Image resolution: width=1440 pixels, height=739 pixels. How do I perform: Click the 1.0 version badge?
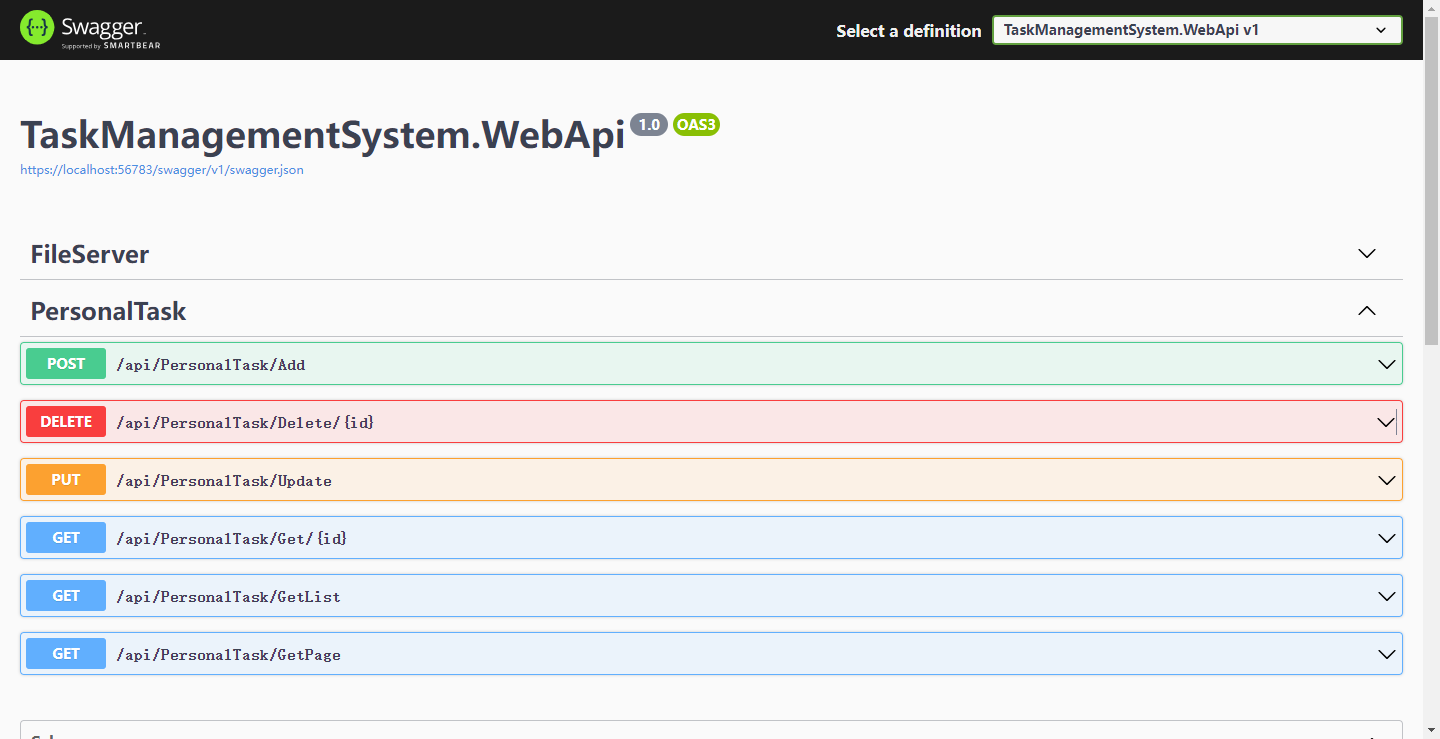649,124
